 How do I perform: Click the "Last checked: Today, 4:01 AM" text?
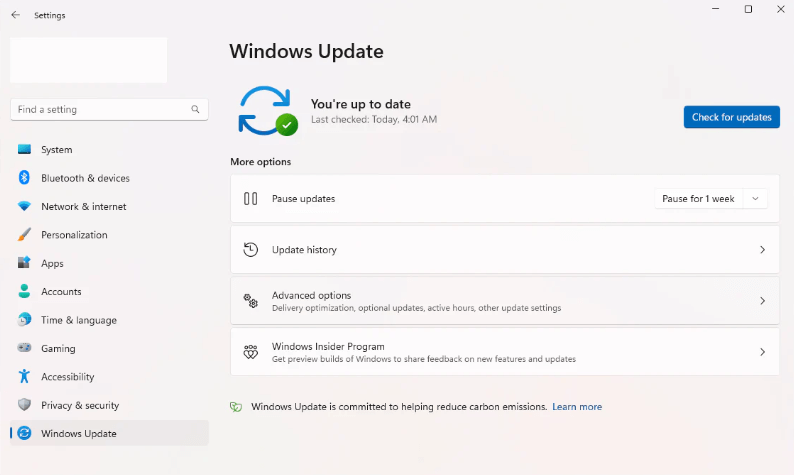click(x=374, y=120)
